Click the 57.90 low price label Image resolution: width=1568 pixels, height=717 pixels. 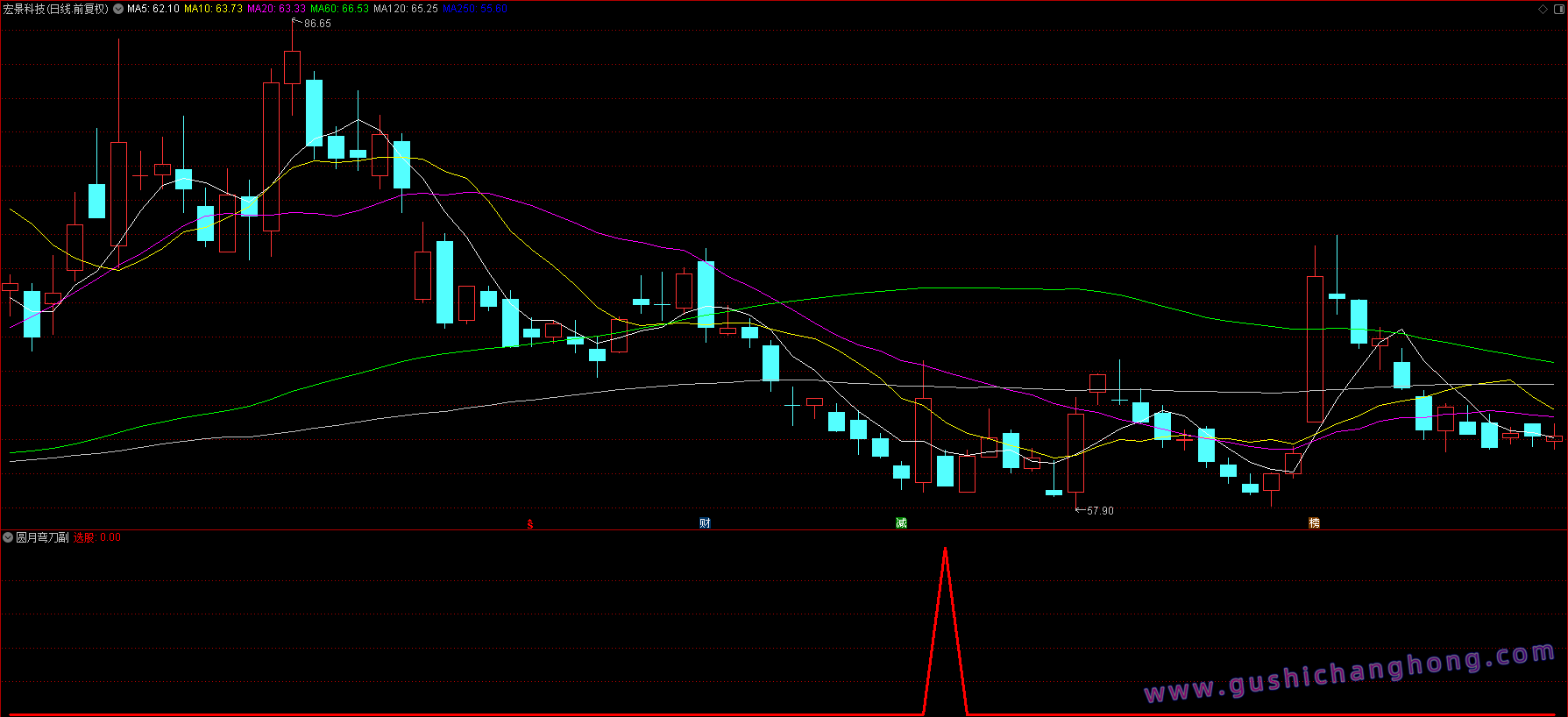coord(1100,510)
